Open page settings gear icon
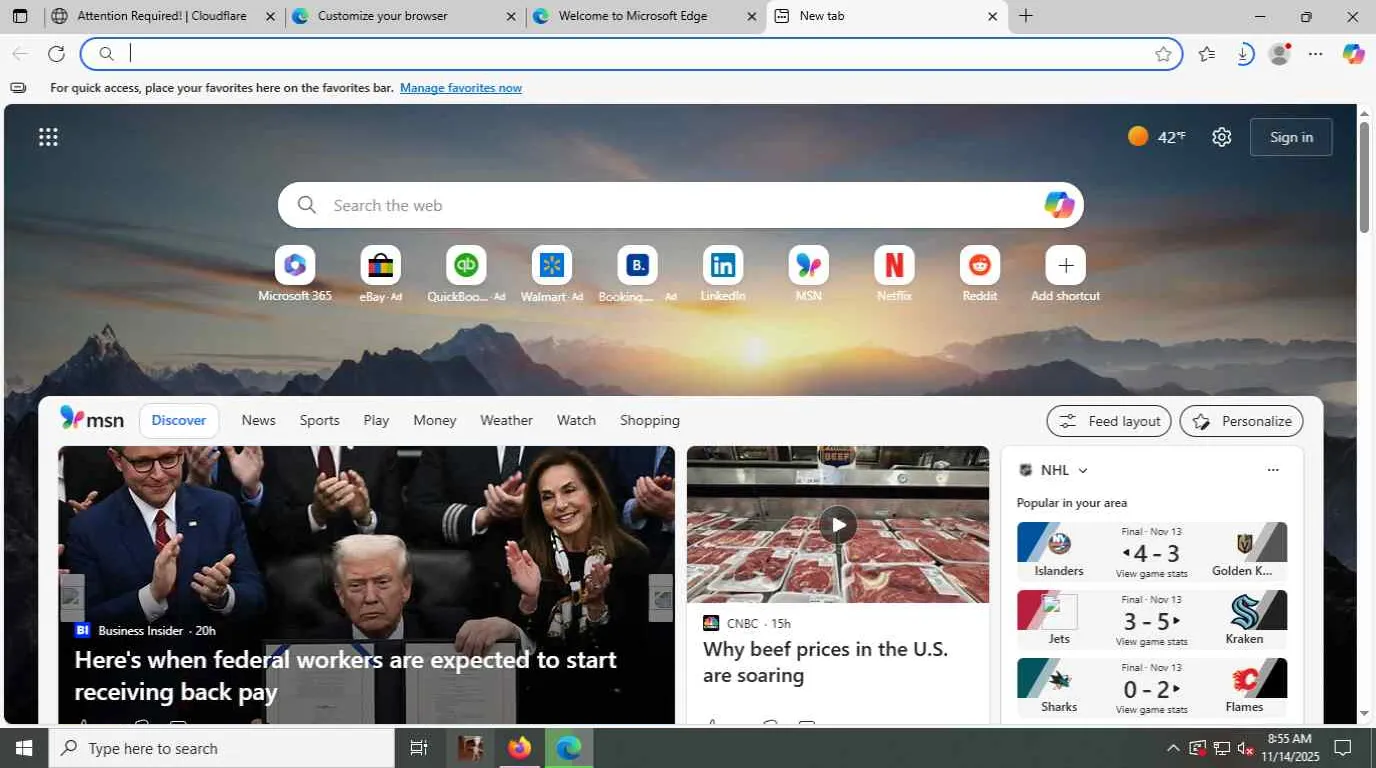The width and height of the screenshot is (1376, 768). [1221, 137]
